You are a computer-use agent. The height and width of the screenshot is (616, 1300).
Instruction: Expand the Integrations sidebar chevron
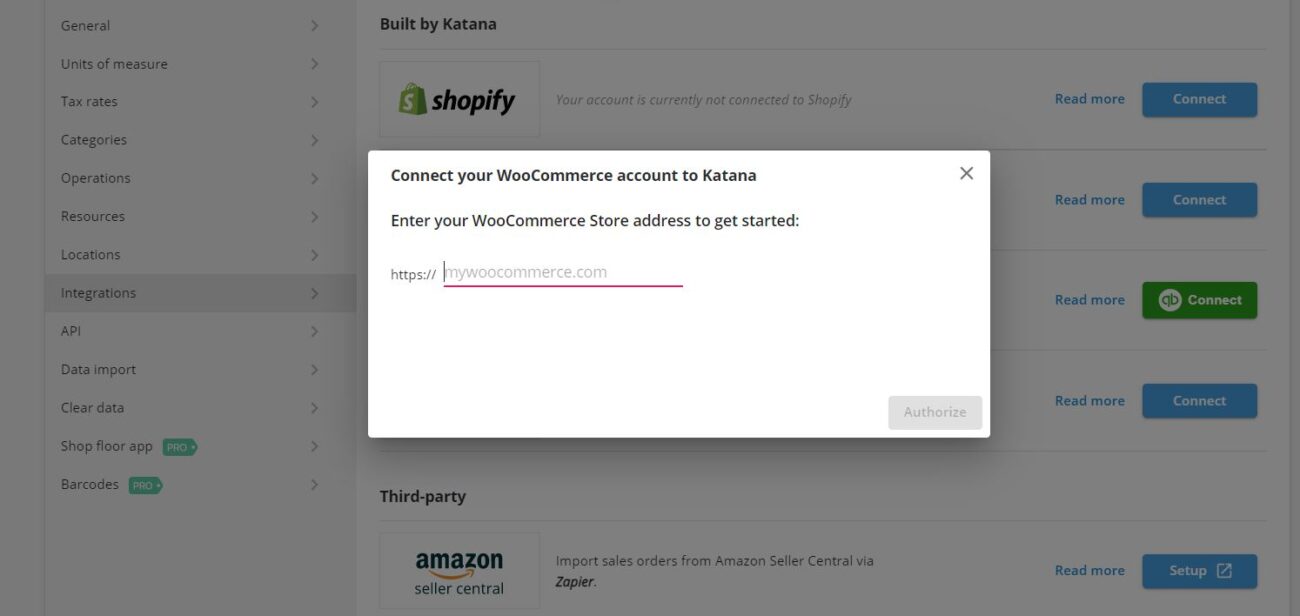pyautogui.click(x=313, y=292)
